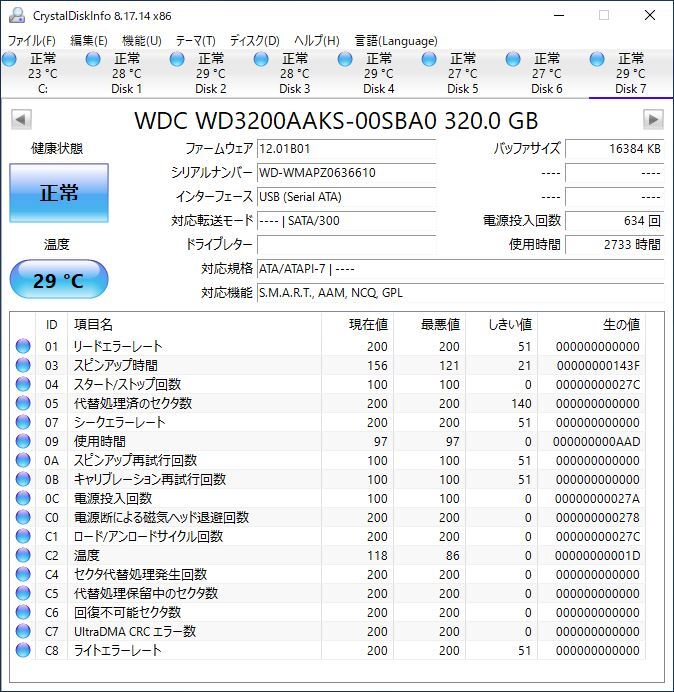
Task: Click status orb of attribute 03 row
Action: 23,365
